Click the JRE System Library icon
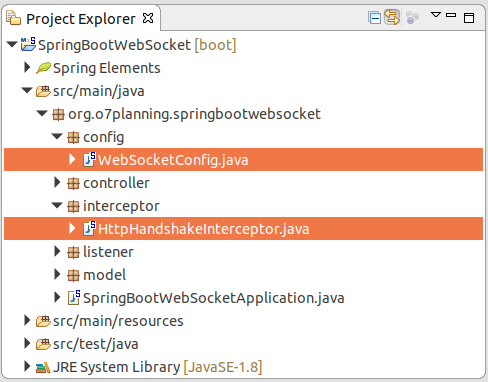Viewport: 488px width, 382px height. click(x=43, y=367)
